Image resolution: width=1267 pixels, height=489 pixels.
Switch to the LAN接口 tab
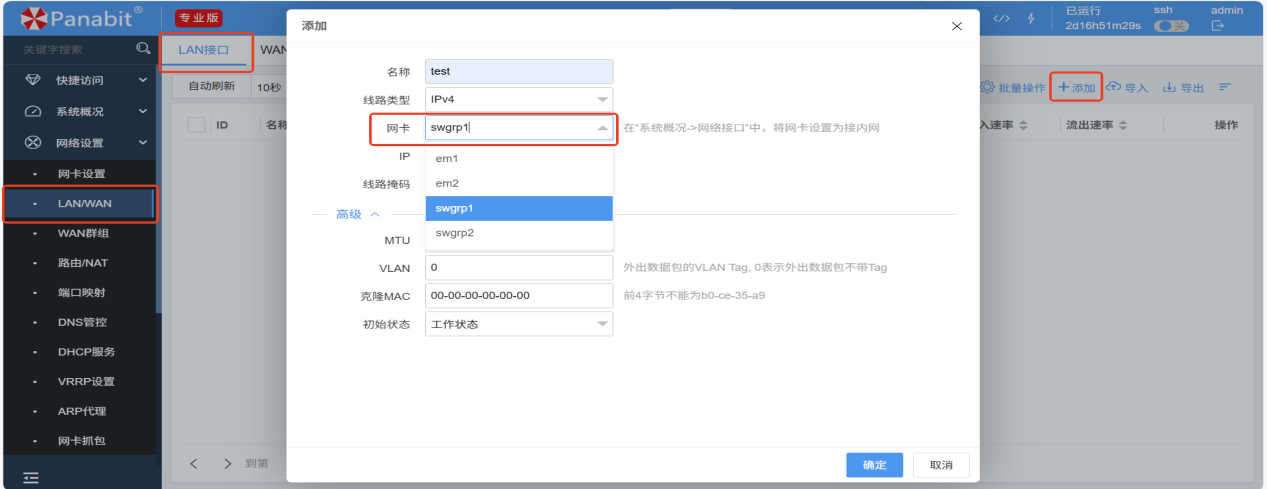click(x=204, y=49)
